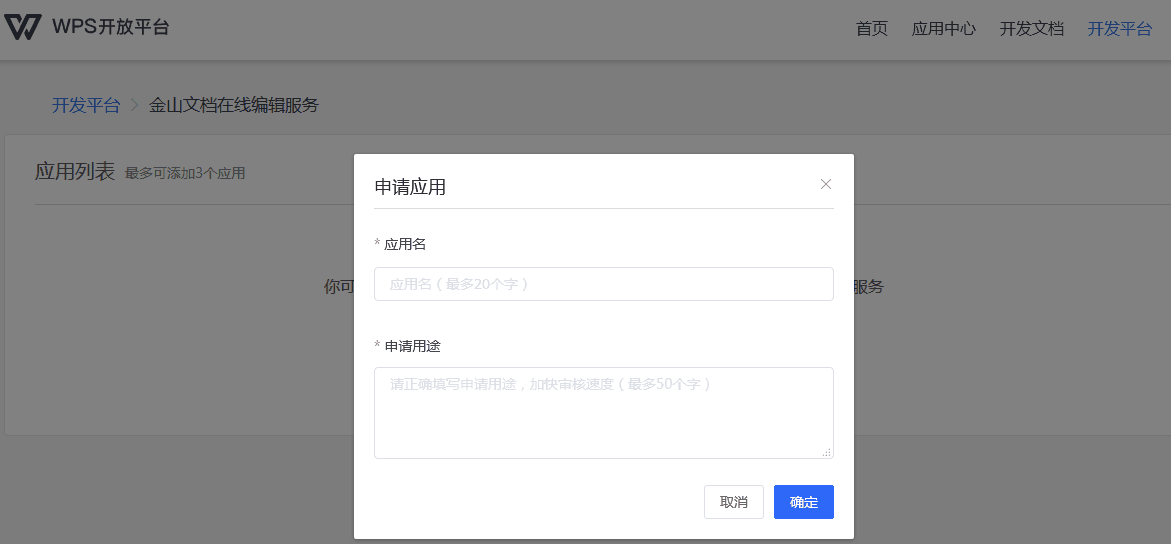Select 开发平台 in the top navigation
This screenshot has width=1171, height=544.
[x=1119, y=29]
